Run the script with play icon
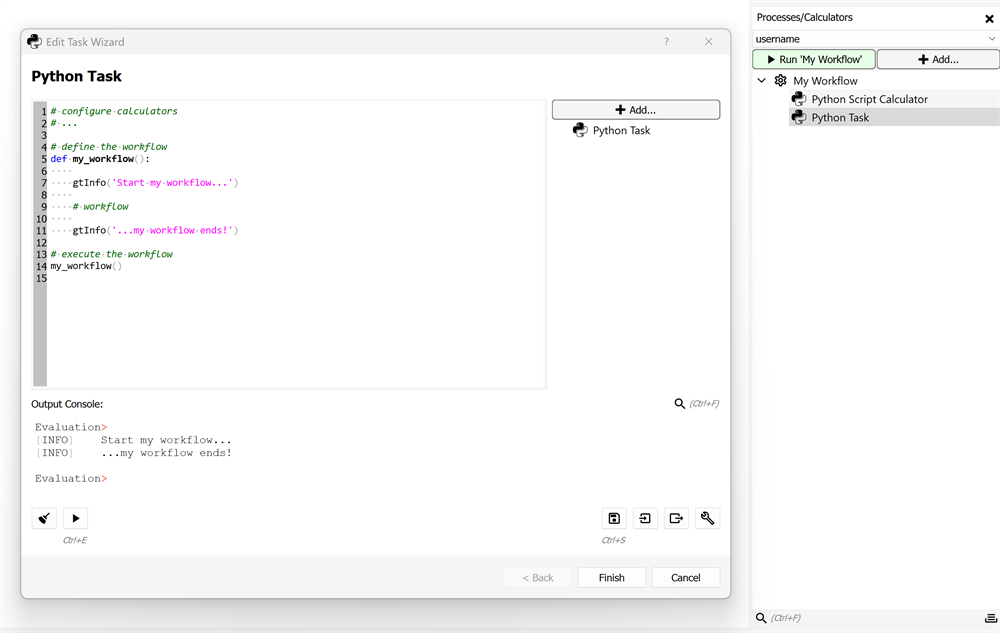This screenshot has width=1000, height=633. [x=75, y=518]
